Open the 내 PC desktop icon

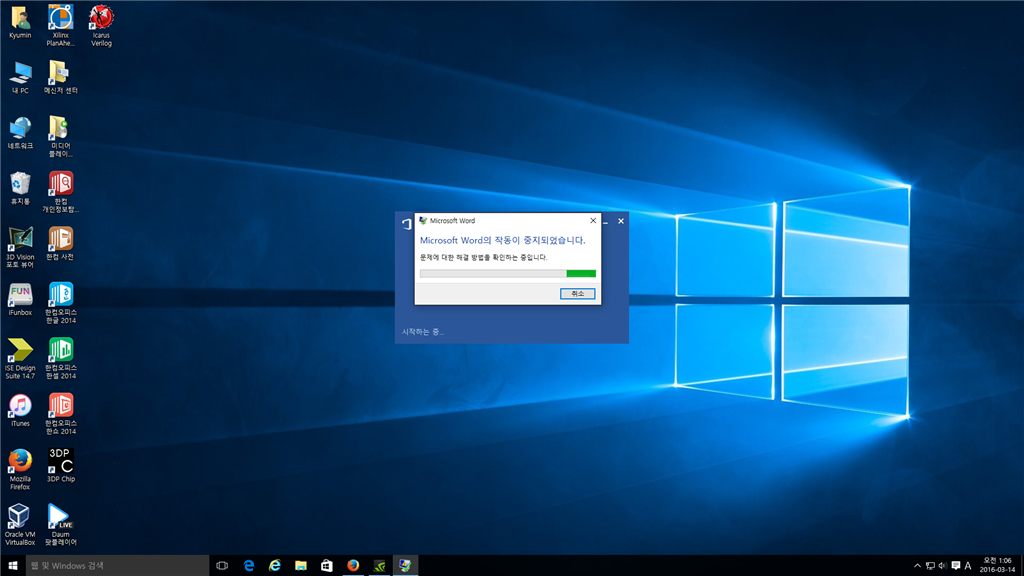tap(20, 78)
